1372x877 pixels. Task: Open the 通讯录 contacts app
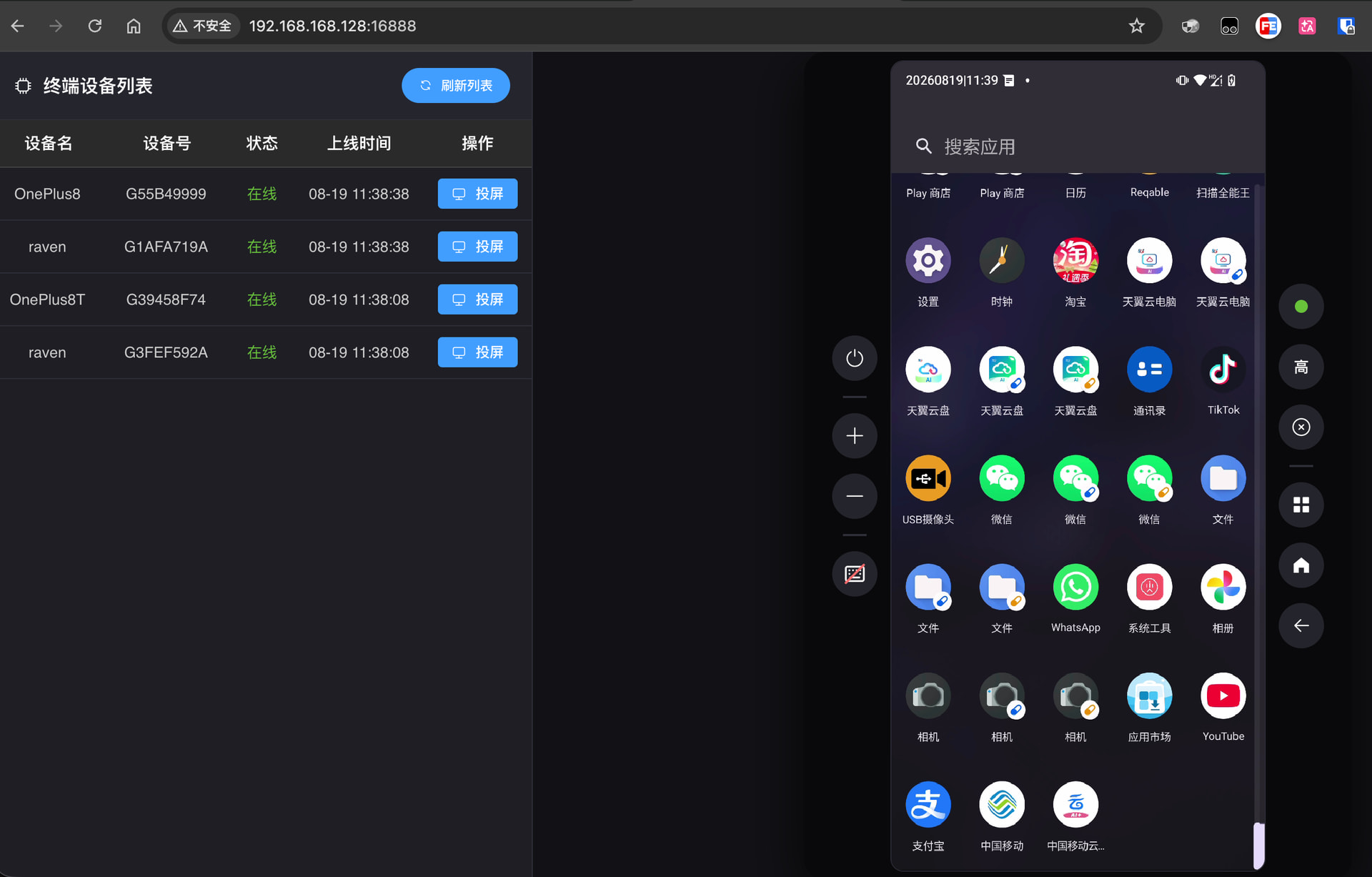click(1149, 370)
